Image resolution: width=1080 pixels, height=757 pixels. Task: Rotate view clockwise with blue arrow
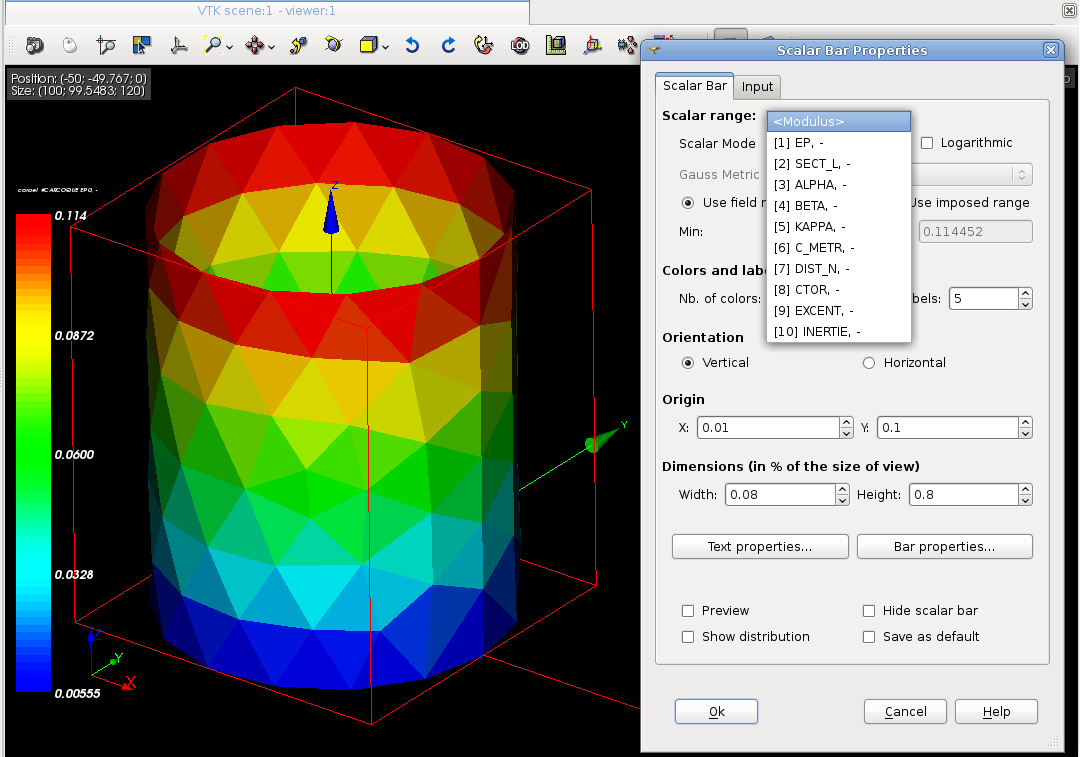[x=448, y=45]
